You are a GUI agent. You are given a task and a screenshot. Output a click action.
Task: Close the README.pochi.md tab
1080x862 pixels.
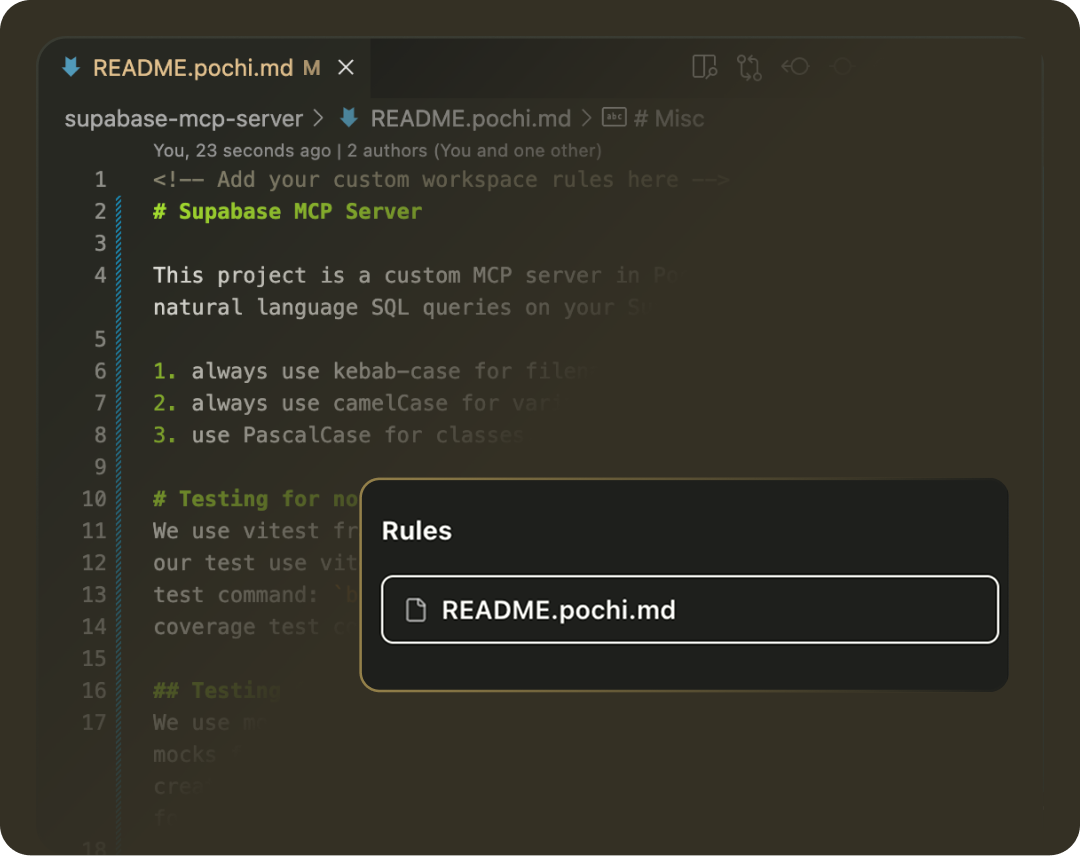click(x=346, y=68)
